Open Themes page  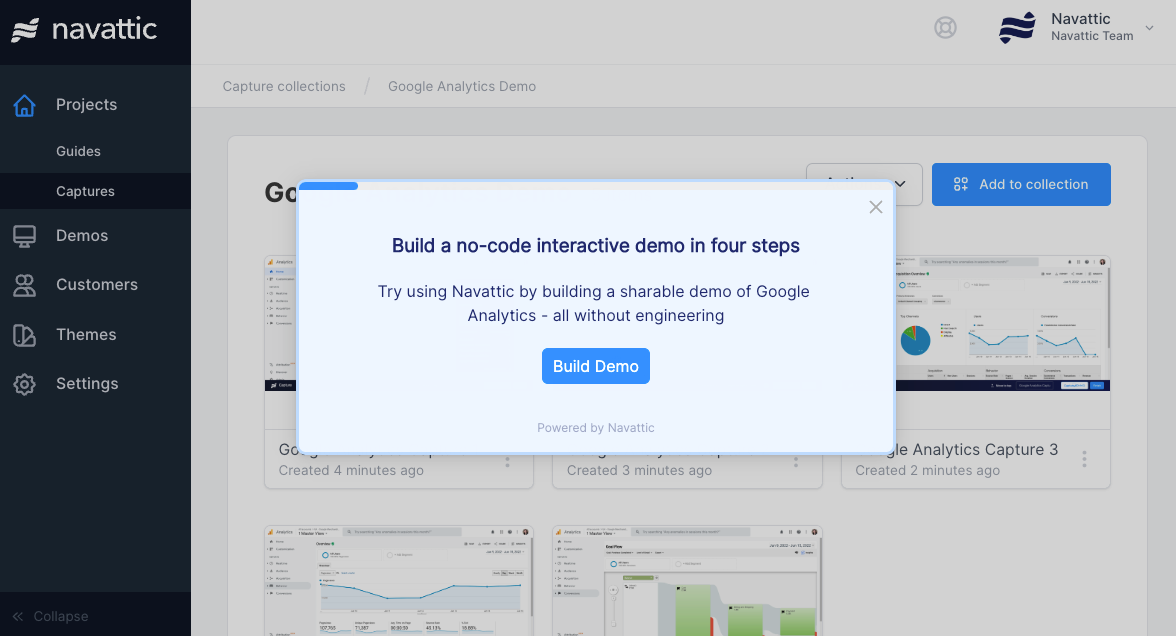click(x=86, y=334)
